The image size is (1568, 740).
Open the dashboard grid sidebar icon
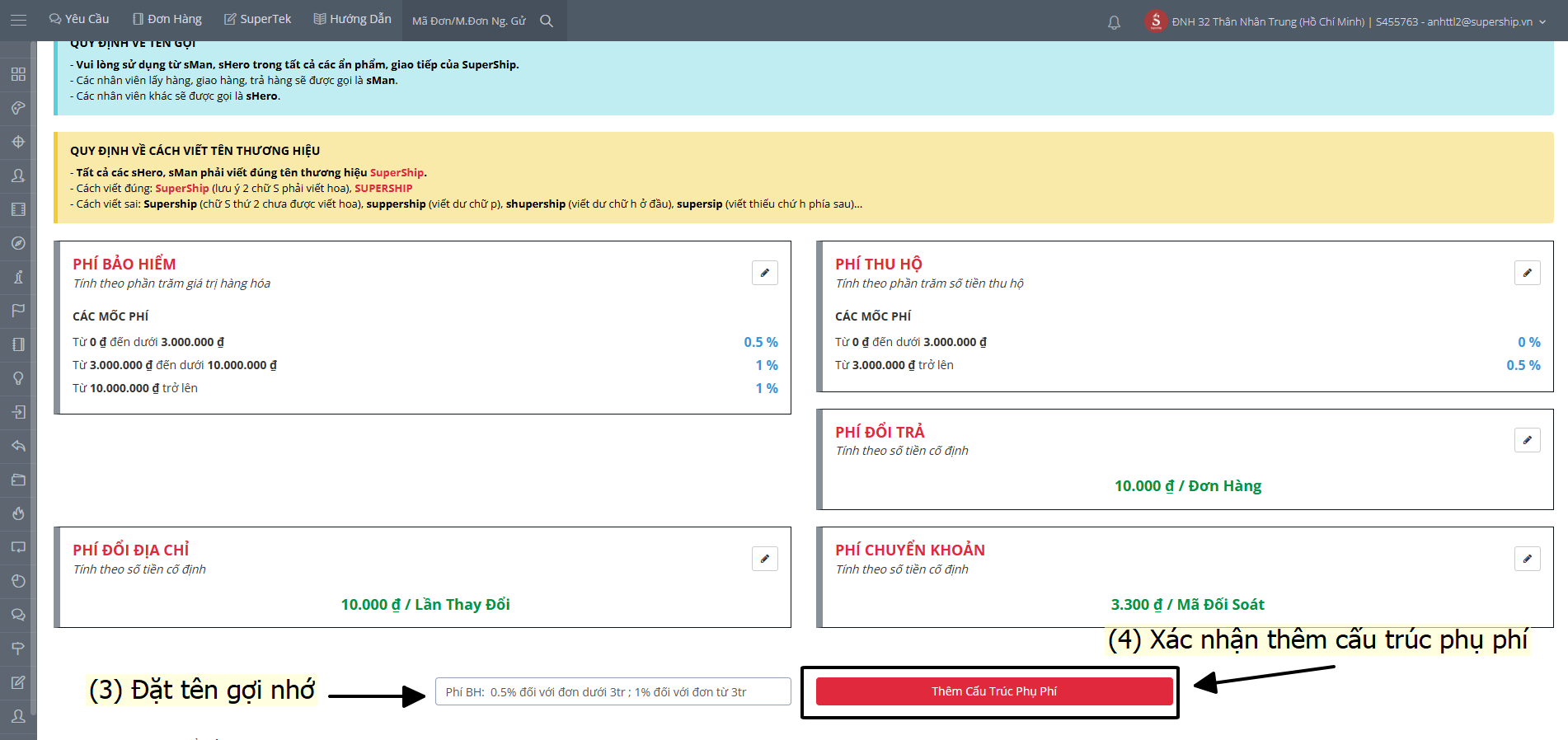click(18, 74)
